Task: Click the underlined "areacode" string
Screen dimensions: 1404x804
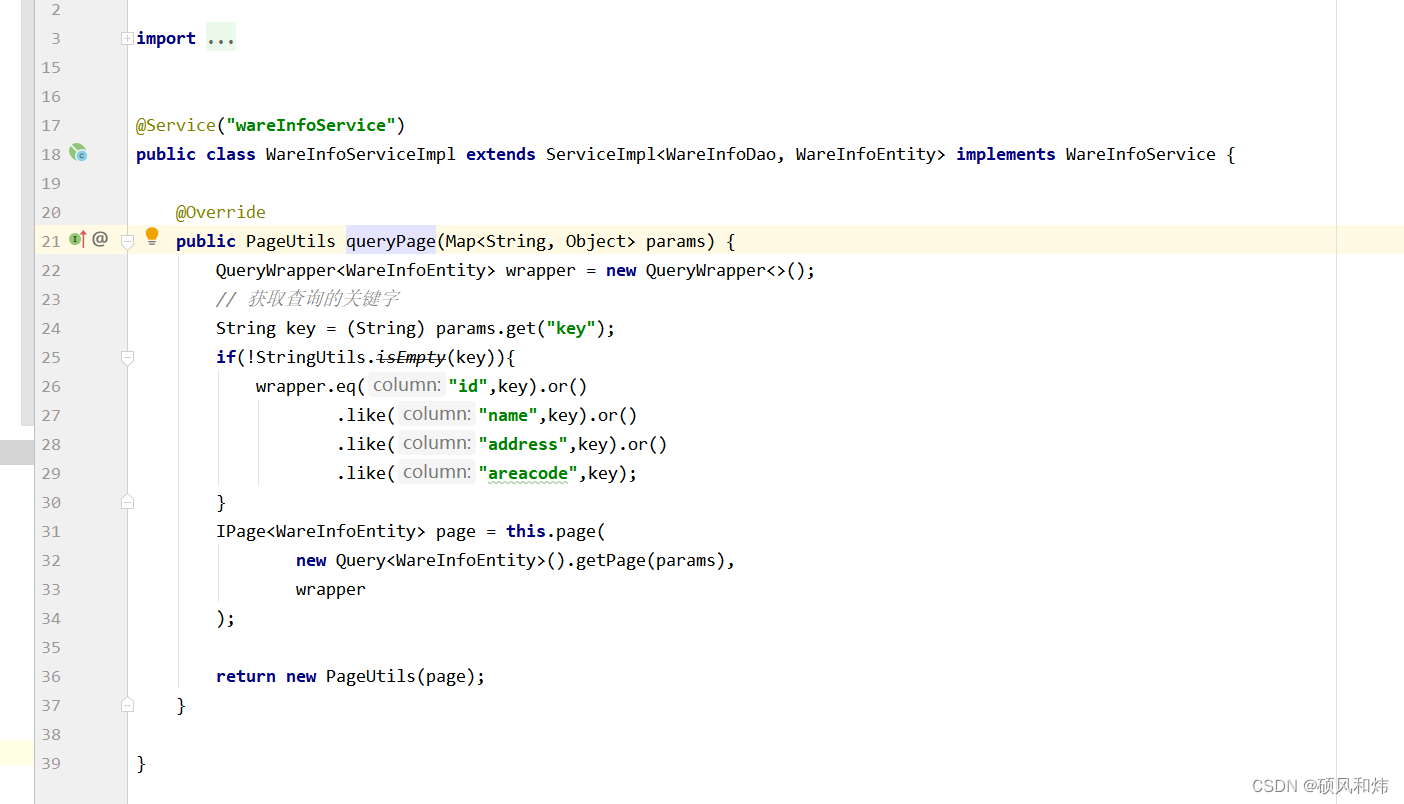Action: click(x=528, y=473)
